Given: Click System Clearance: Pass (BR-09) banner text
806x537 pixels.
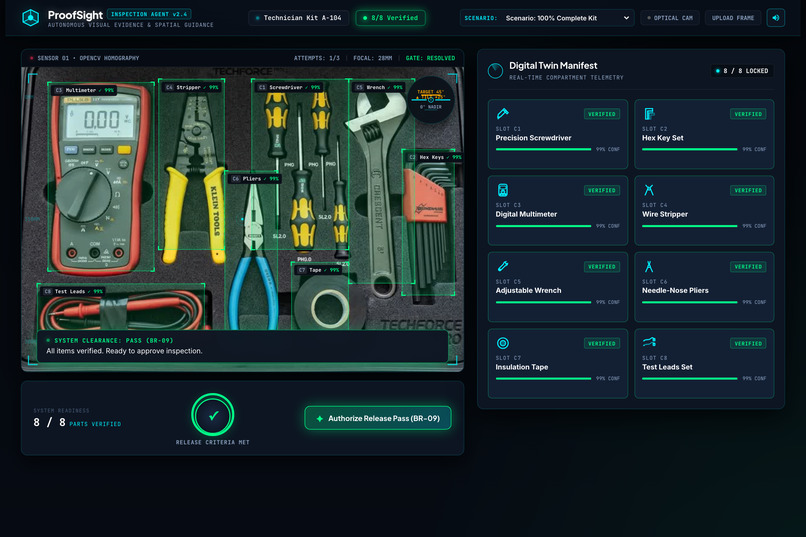Looking at the screenshot, I should point(114,340).
